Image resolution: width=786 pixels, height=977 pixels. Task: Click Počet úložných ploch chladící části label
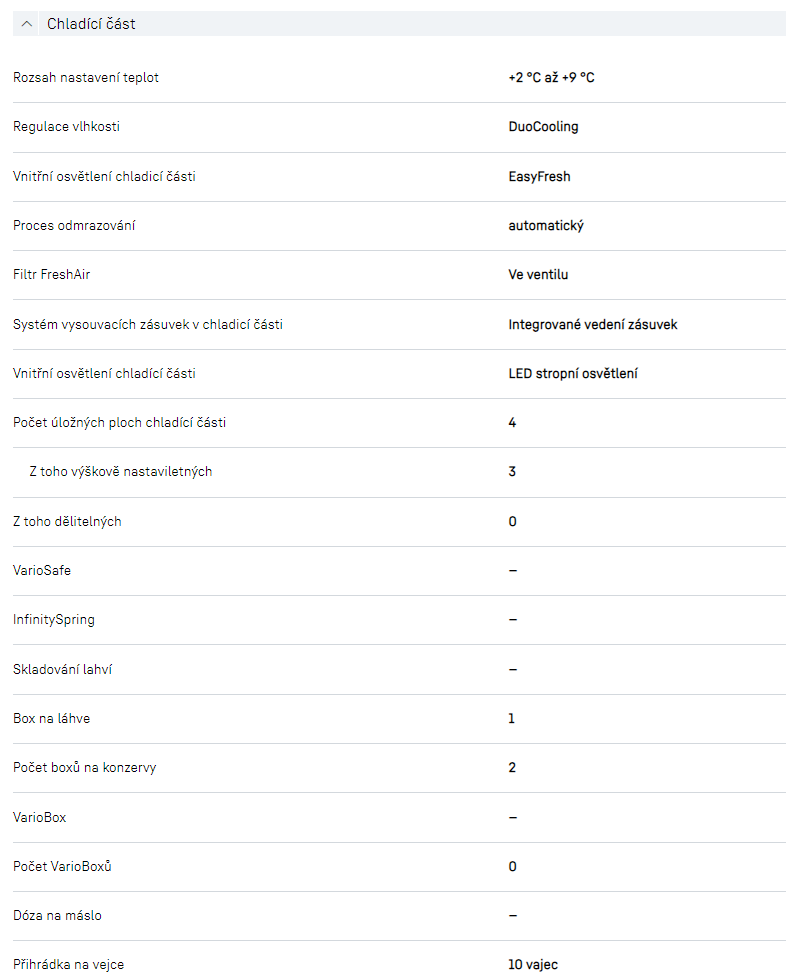click(119, 423)
